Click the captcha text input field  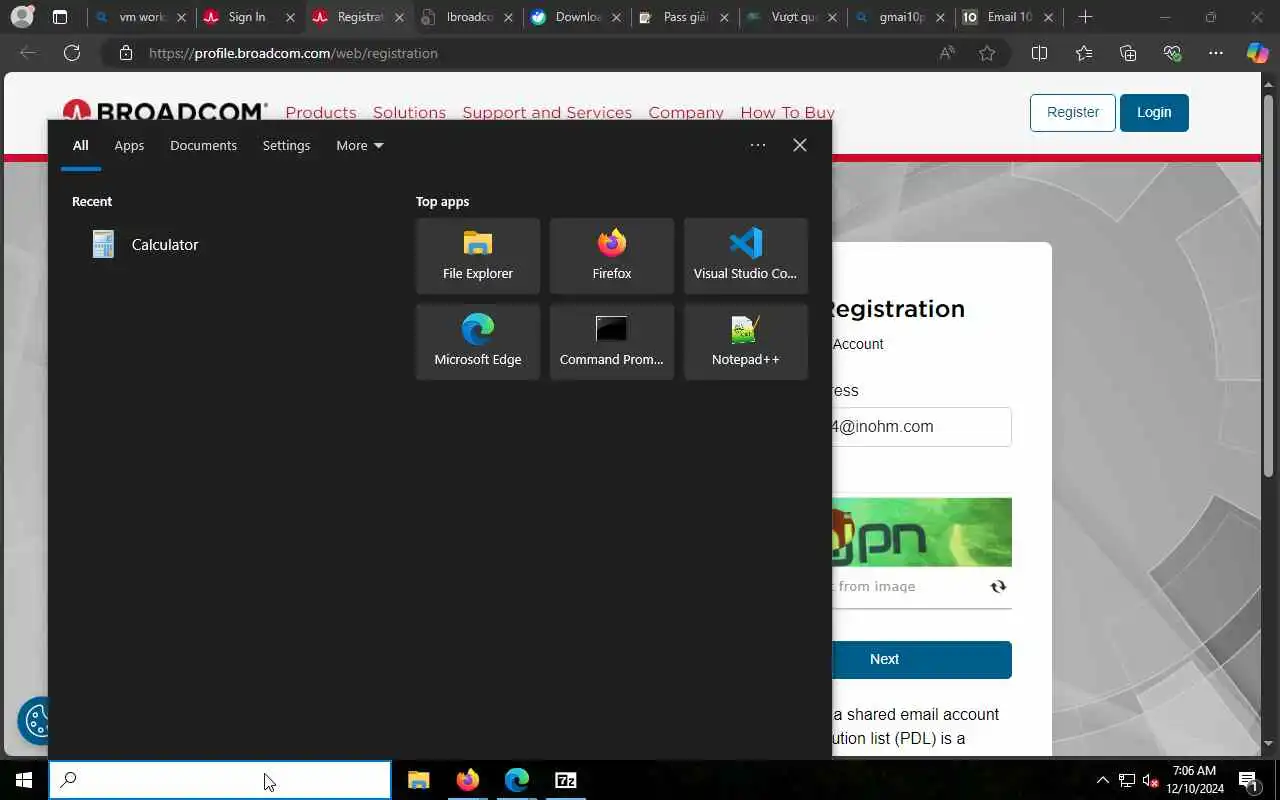pyautogui.click(x=905, y=587)
